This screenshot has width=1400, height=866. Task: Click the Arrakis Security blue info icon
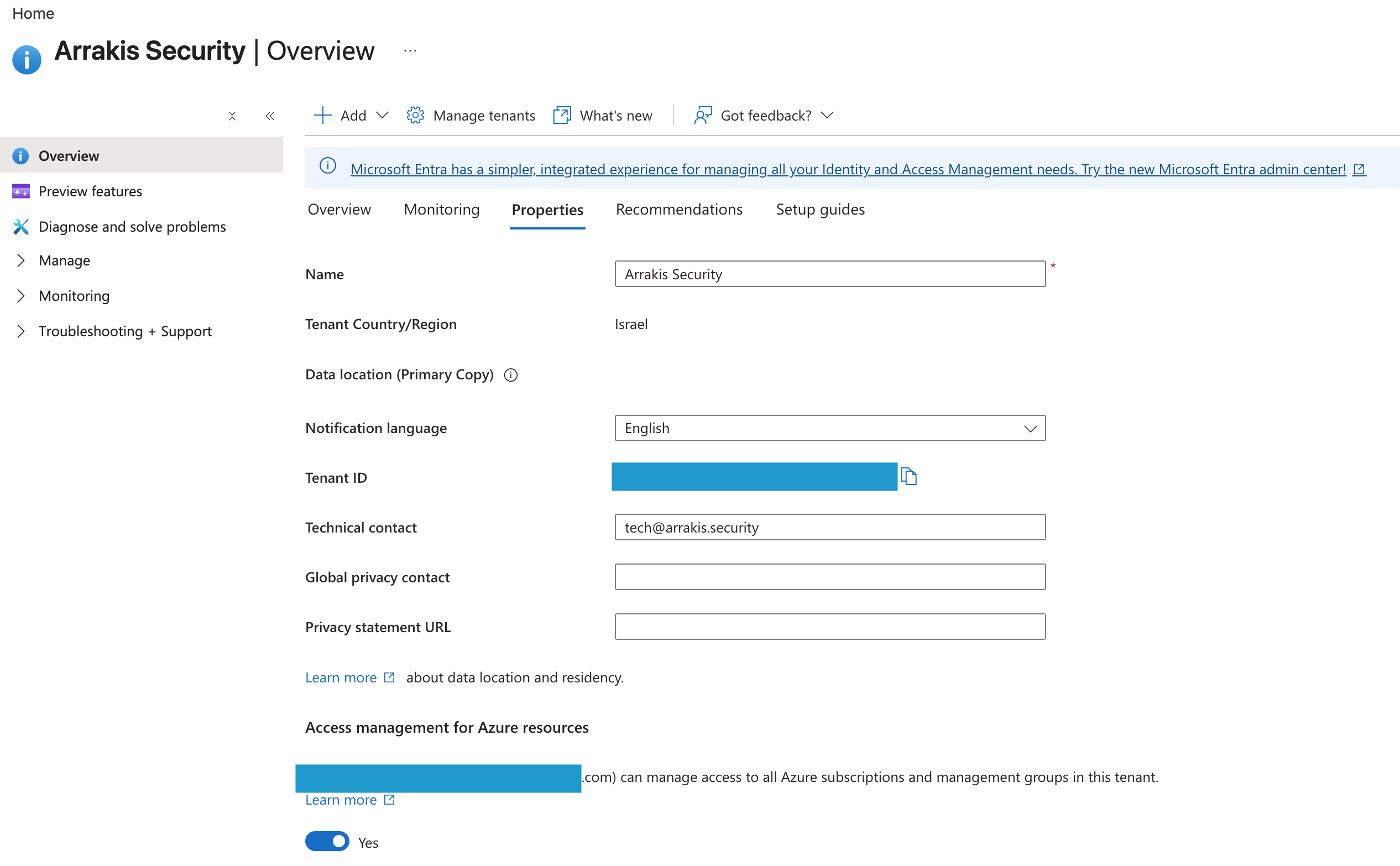27,60
